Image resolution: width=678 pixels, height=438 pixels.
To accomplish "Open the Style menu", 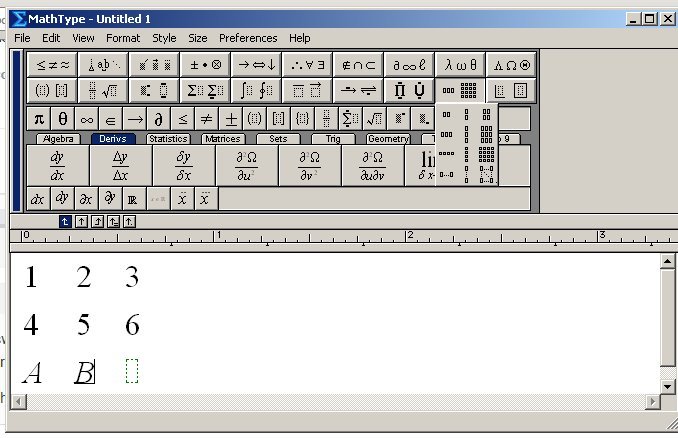I will pos(164,38).
